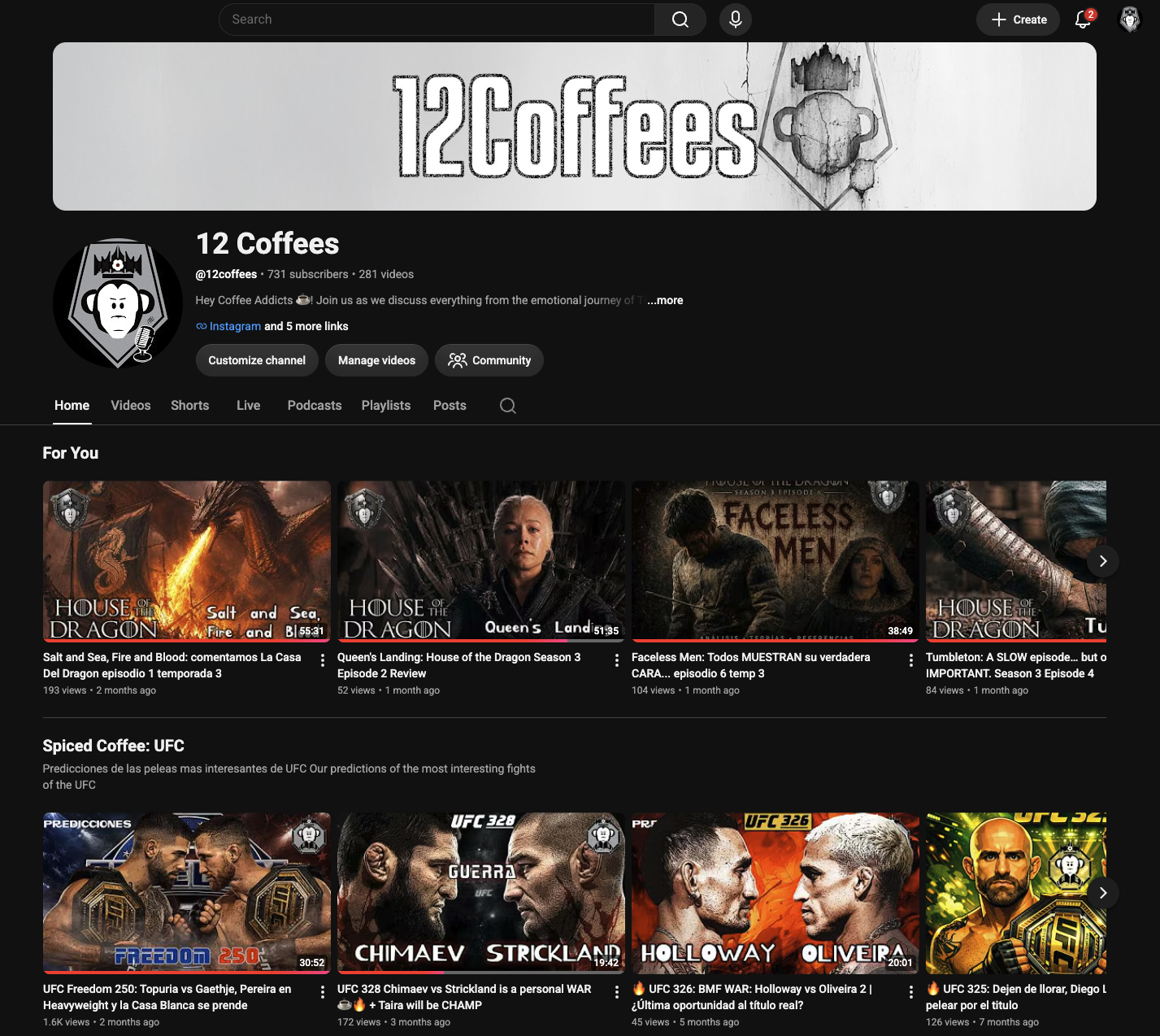Click into the Search field
Image resolution: width=1160 pixels, height=1036 pixels.
tap(437, 20)
